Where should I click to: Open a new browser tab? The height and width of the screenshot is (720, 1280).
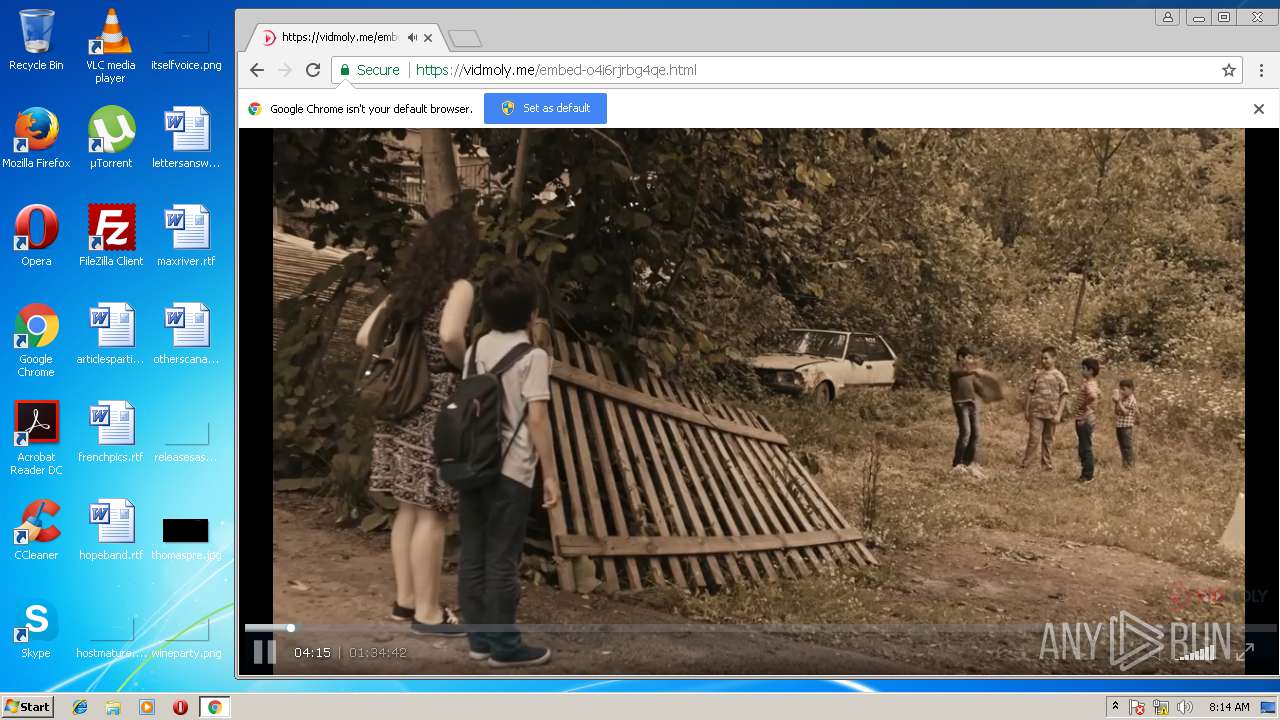(465, 38)
